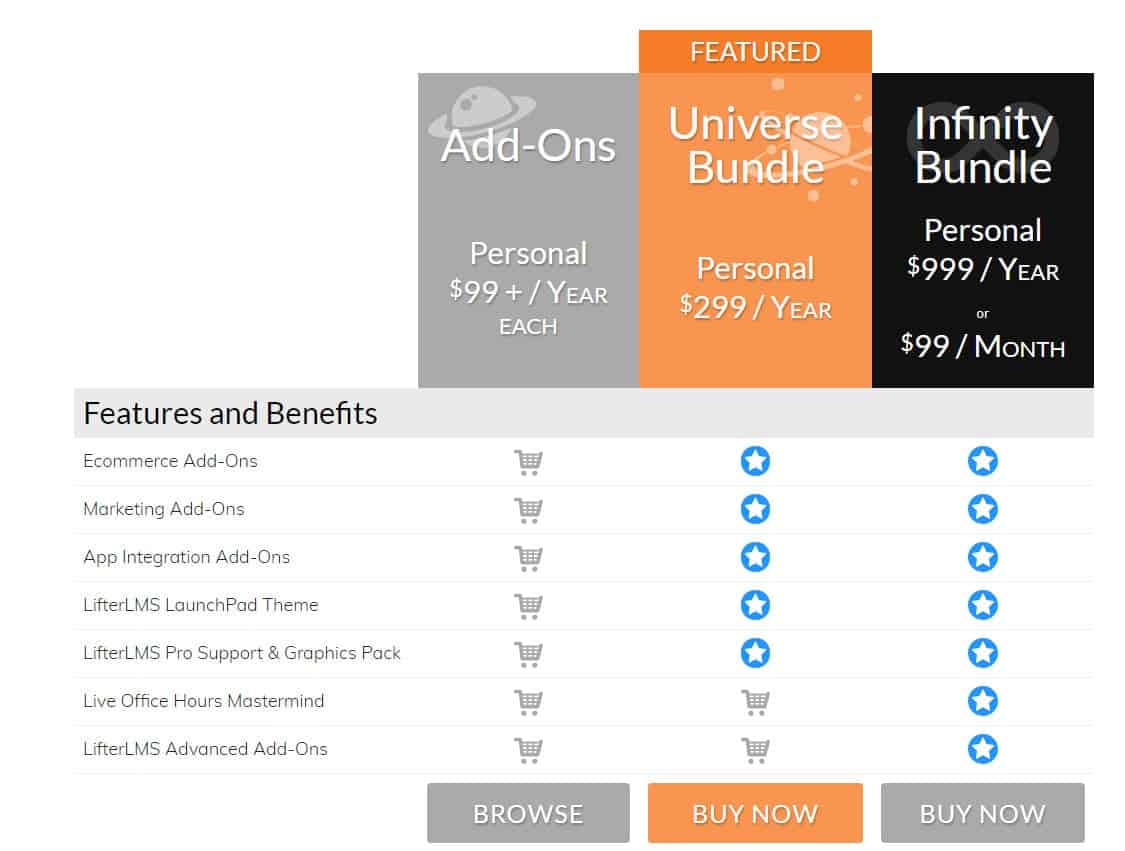This screenshot has width=1125, height=851.
Task: Click the gray BUY NOW button under Infinity Bundle
Action: point(983,814)
